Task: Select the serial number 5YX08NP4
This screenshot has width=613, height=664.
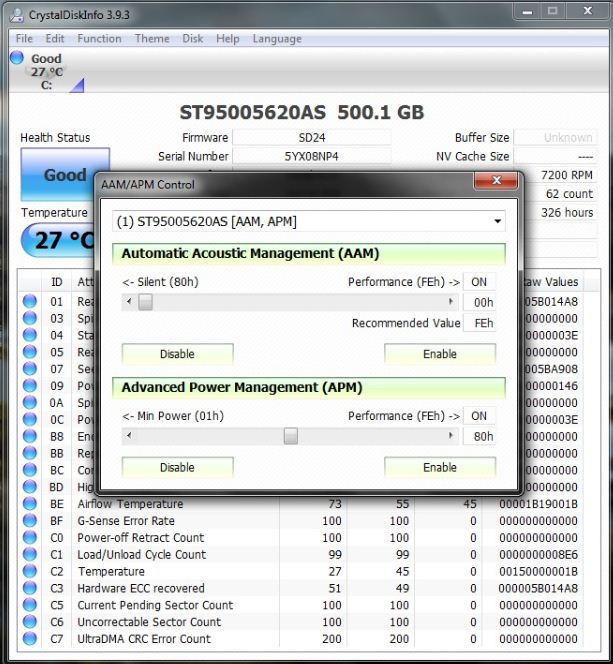Action: [312, 156]
